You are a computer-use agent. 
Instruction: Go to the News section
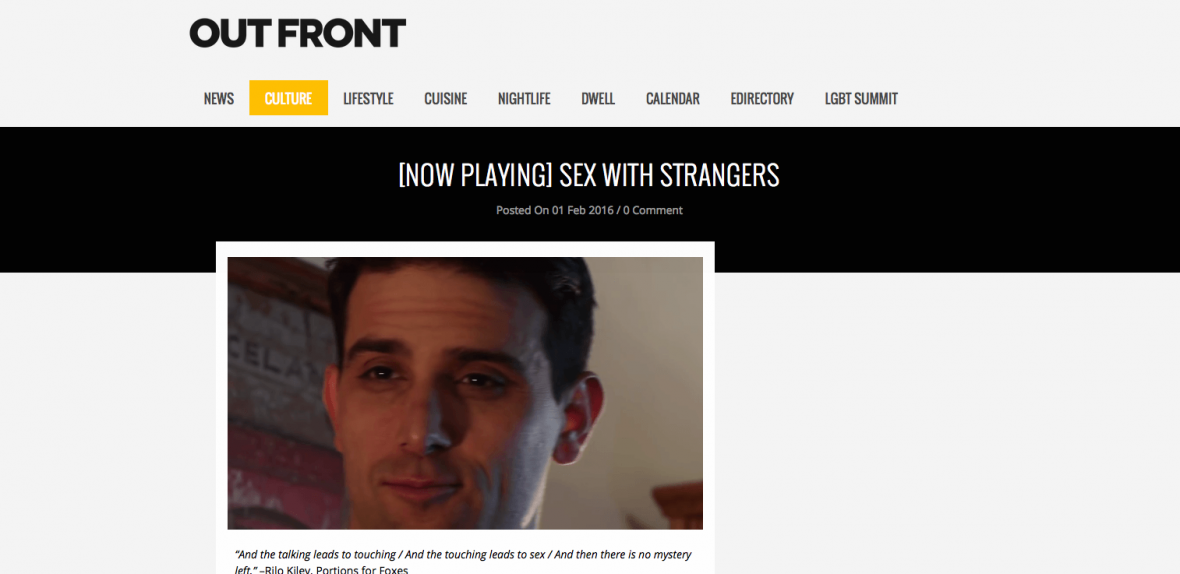point(218,99)
